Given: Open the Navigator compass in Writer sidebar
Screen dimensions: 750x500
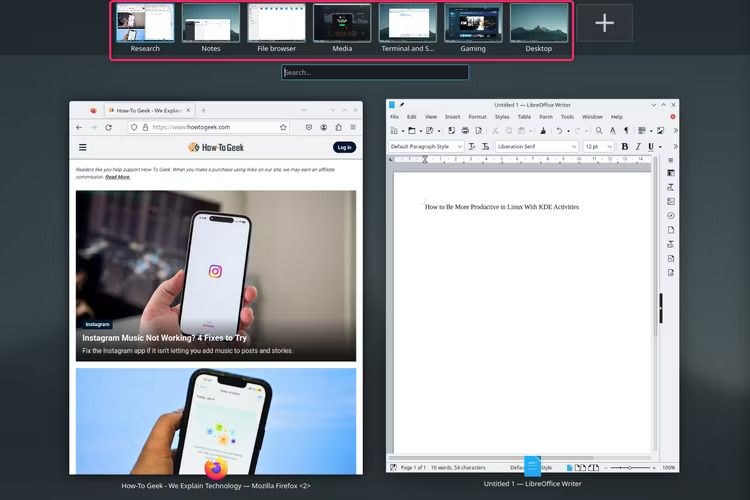Looking at the screenshot, I should tap(671, 216).
